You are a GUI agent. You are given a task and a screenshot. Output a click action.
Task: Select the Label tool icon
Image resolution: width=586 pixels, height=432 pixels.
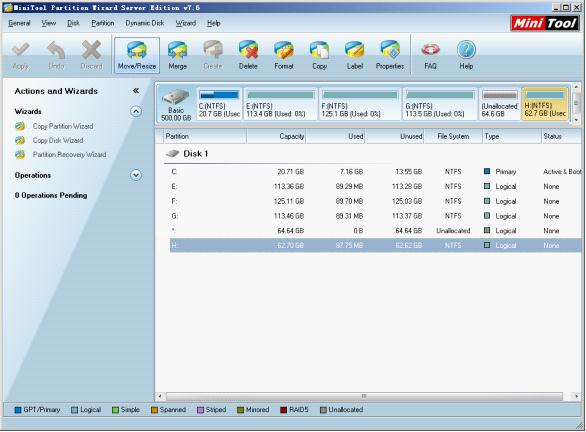coord(354,55)
